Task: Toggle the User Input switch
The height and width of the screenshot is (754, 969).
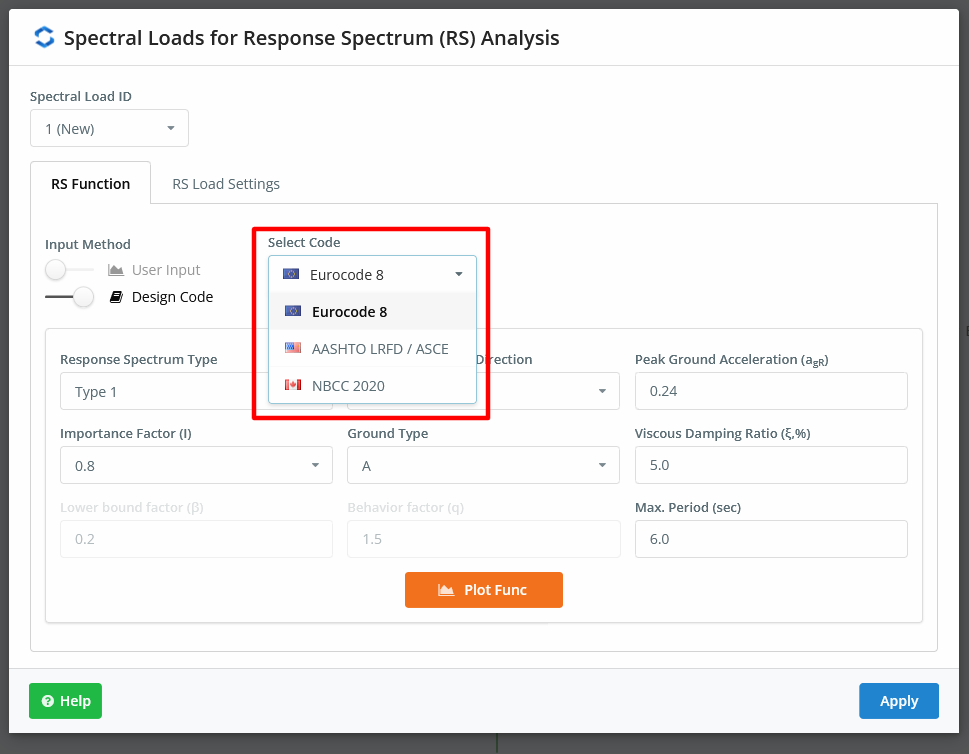Action: point(69,270)
